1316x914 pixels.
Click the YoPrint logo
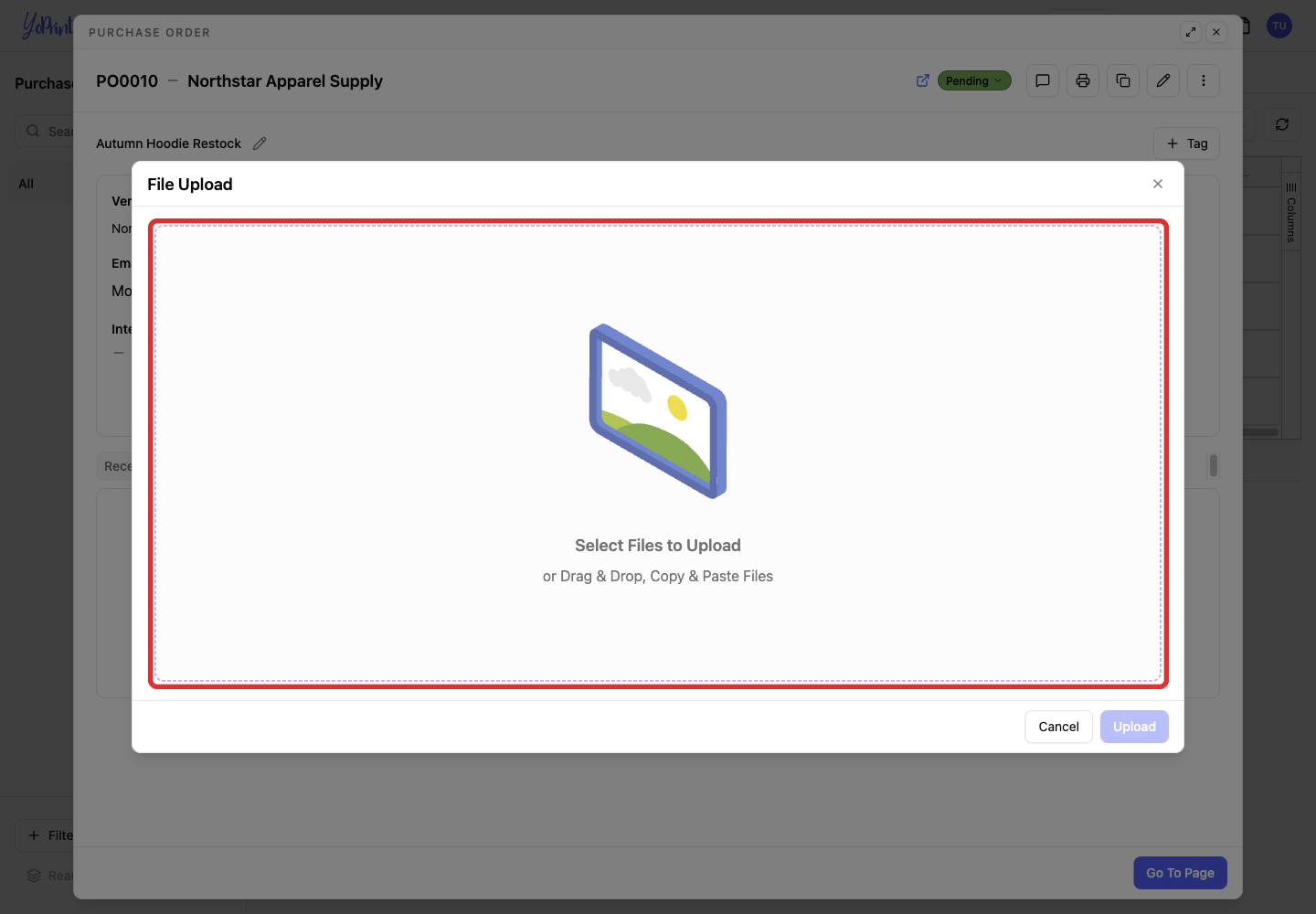[x=46, y=26]
